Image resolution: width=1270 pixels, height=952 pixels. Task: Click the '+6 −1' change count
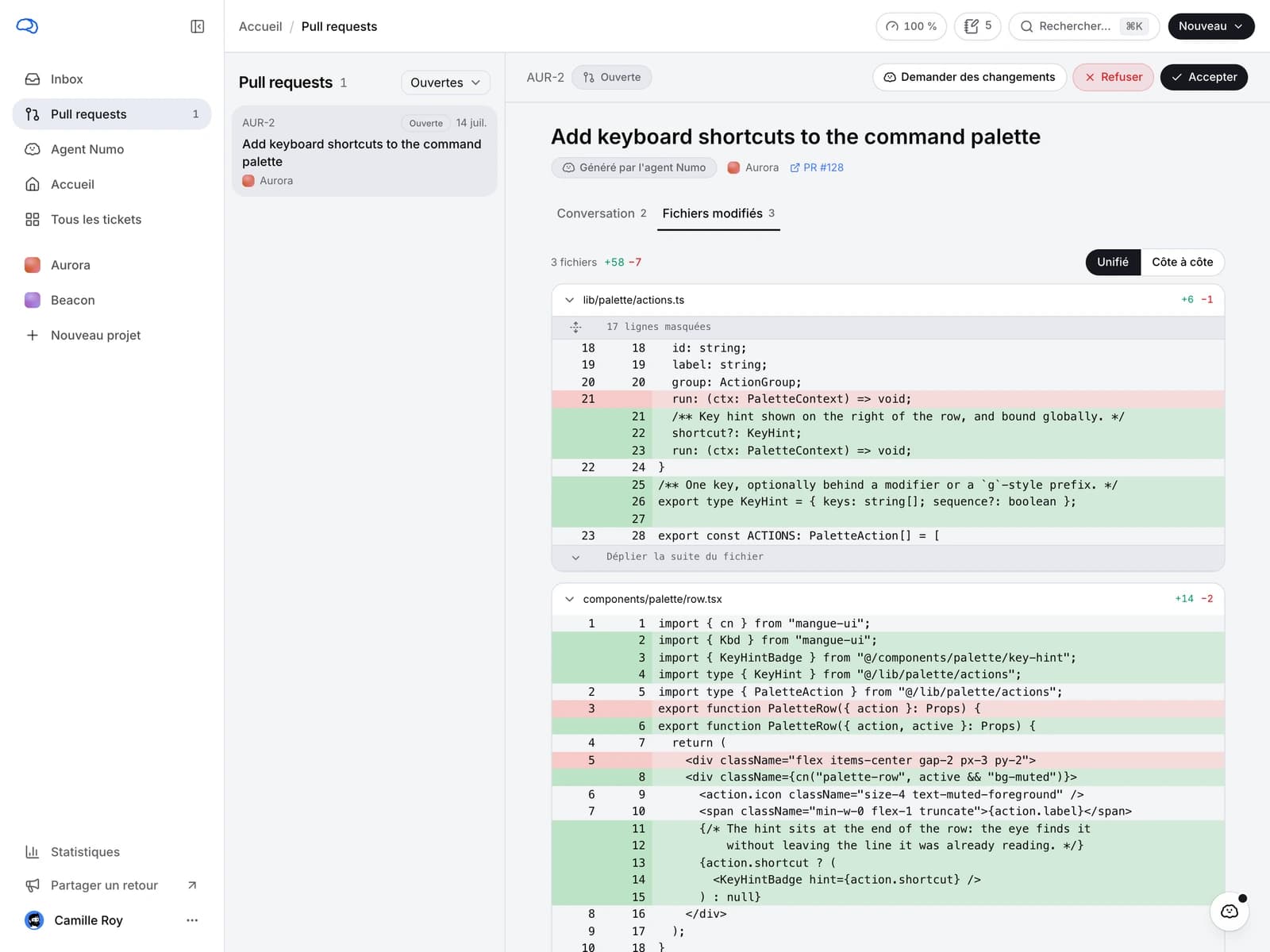click(1197, 300)
